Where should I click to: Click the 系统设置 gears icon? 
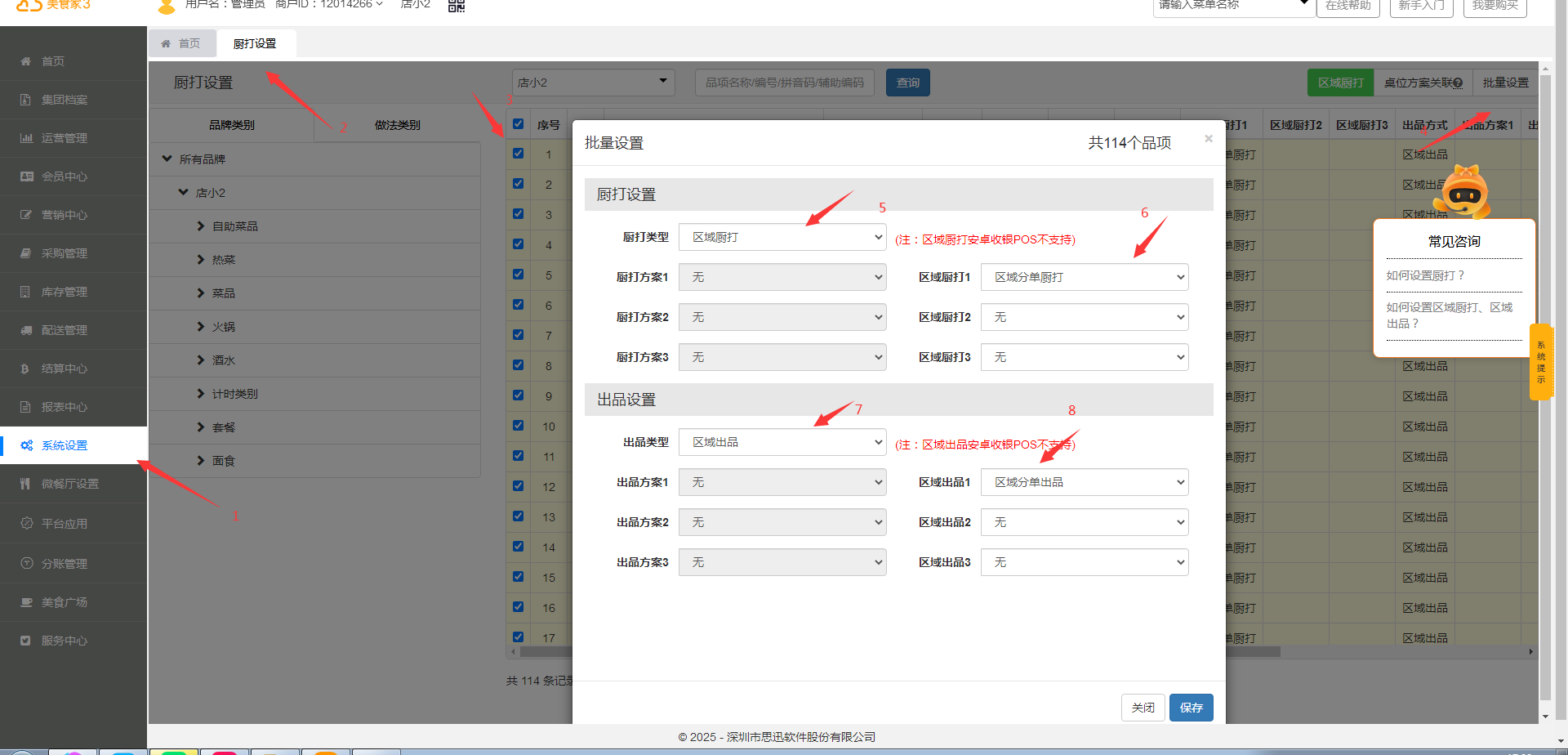(26, 445)
